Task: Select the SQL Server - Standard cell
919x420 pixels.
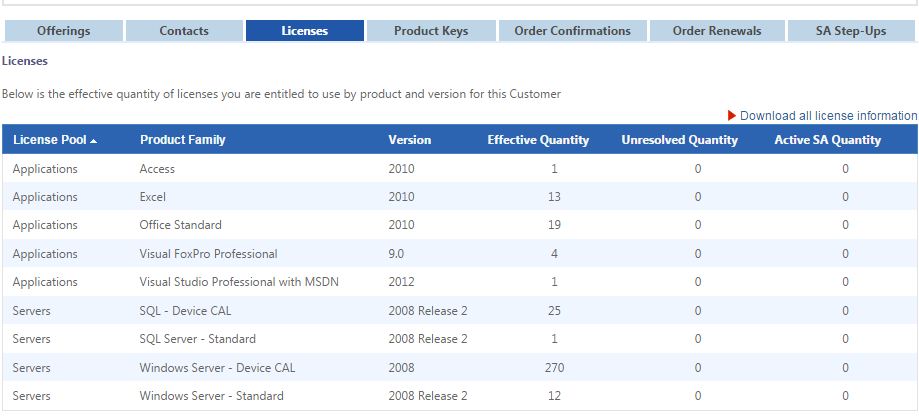Action: tap(198, 339)
